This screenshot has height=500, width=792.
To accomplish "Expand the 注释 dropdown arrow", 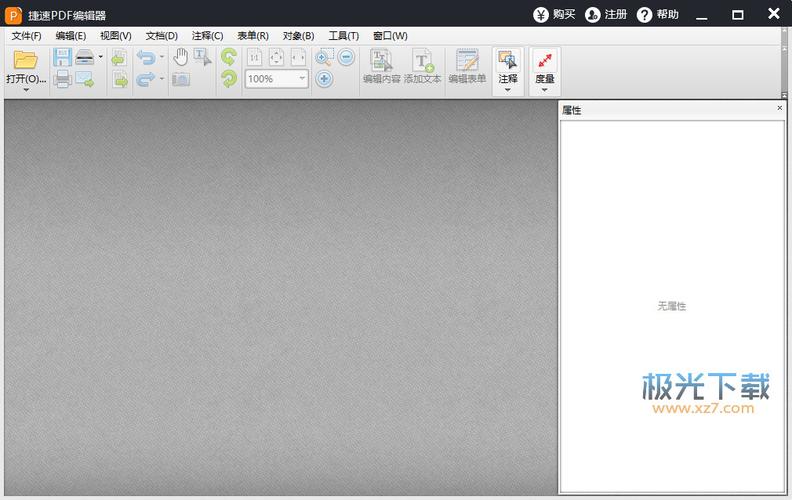I will (x=508, y=90).
